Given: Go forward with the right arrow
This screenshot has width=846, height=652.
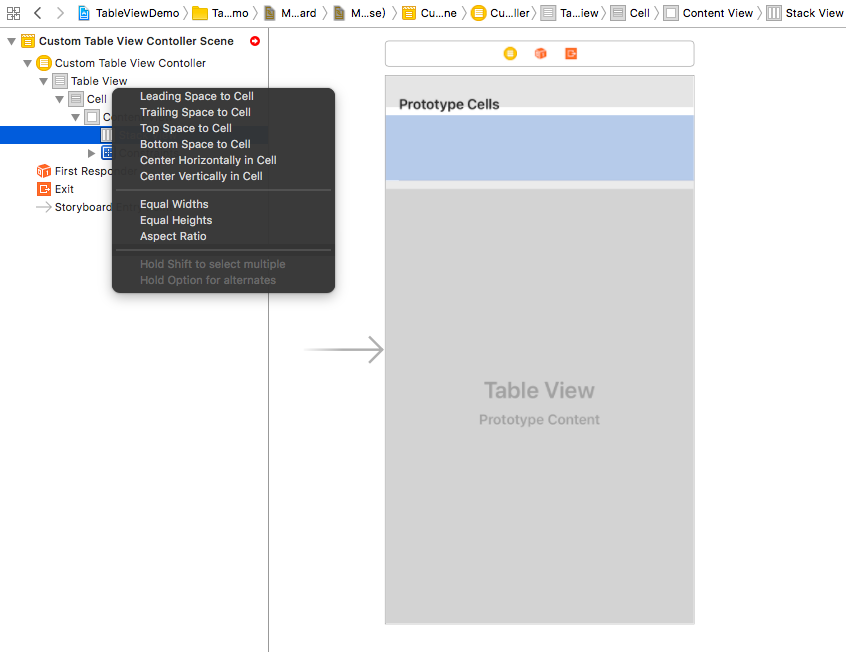Looking at the screenshot, I should tap(60, 13).
